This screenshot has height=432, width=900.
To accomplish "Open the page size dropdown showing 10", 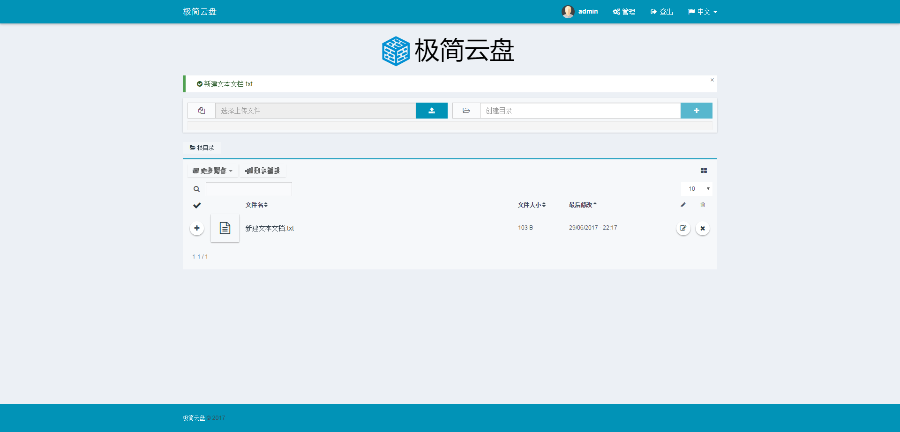I will click(x=697, y=188).
